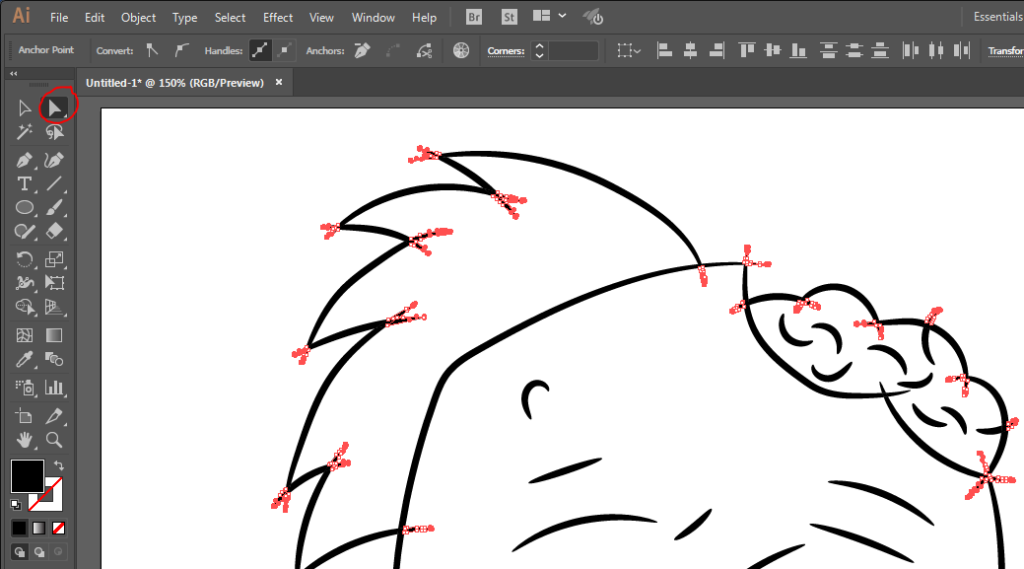
Task: Toggle hide handles for multiple selected anchors
Action: coord(285,50)
